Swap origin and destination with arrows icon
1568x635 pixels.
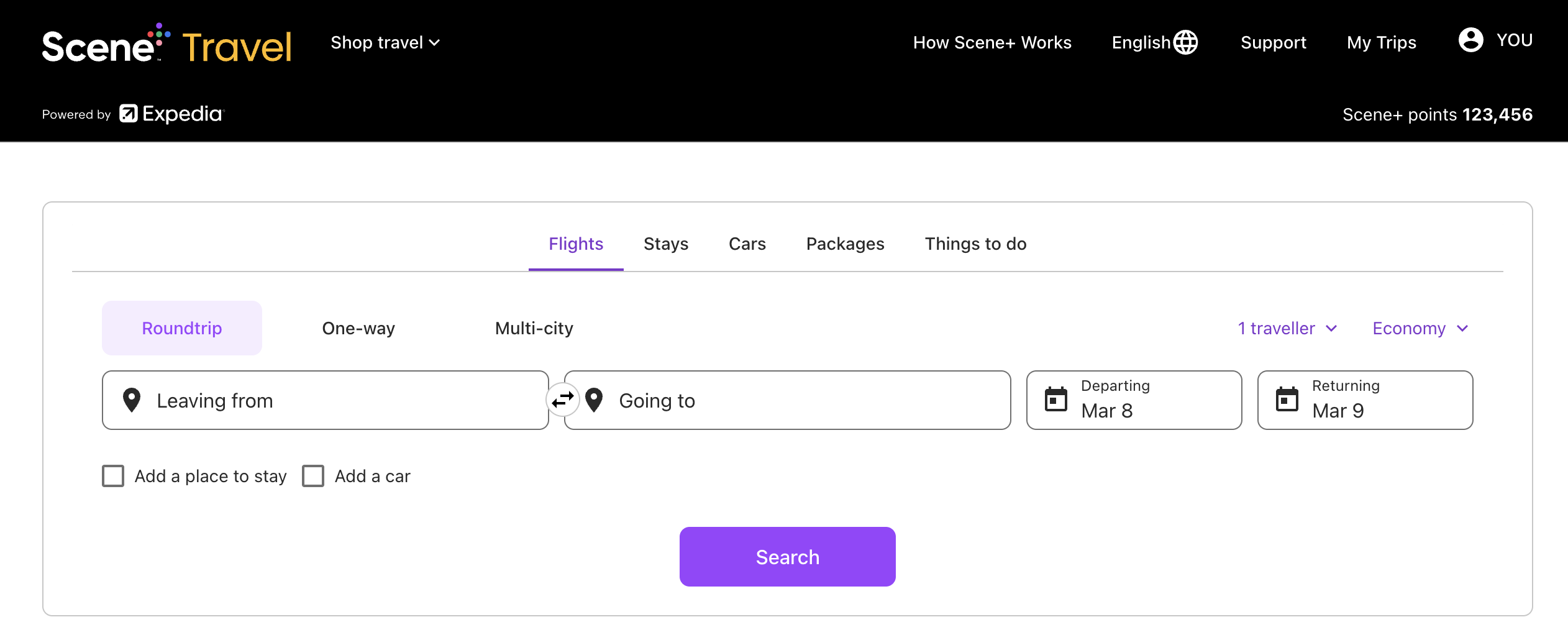pyautogui.click(x=563, y=400)
